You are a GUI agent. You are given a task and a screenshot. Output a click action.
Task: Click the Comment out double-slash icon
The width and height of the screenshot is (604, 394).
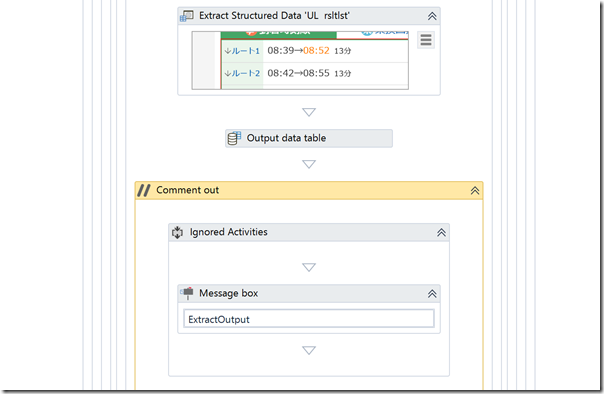click(x=144, y=190)
